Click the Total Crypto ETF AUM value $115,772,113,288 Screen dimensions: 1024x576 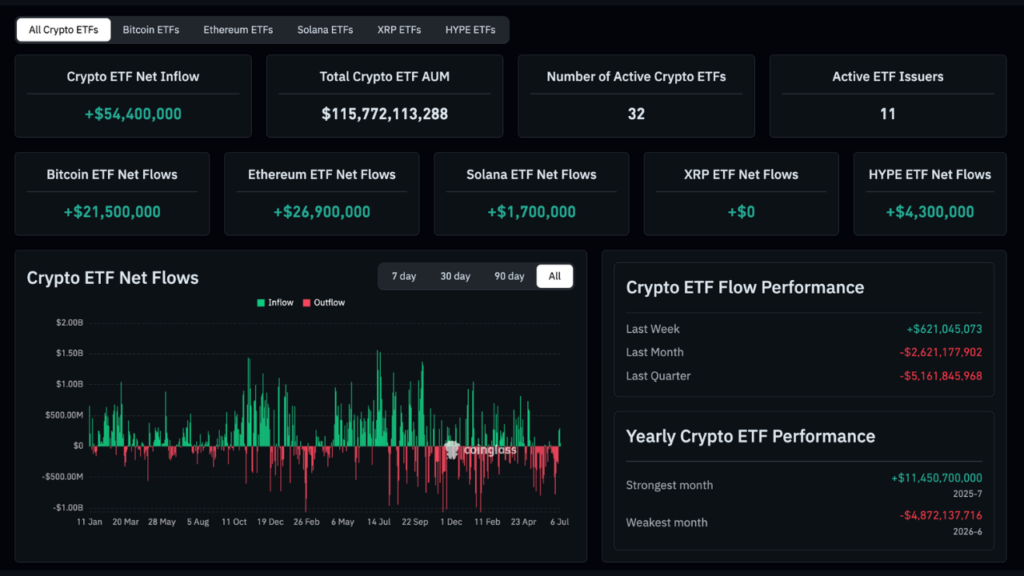tap(385, 114)
